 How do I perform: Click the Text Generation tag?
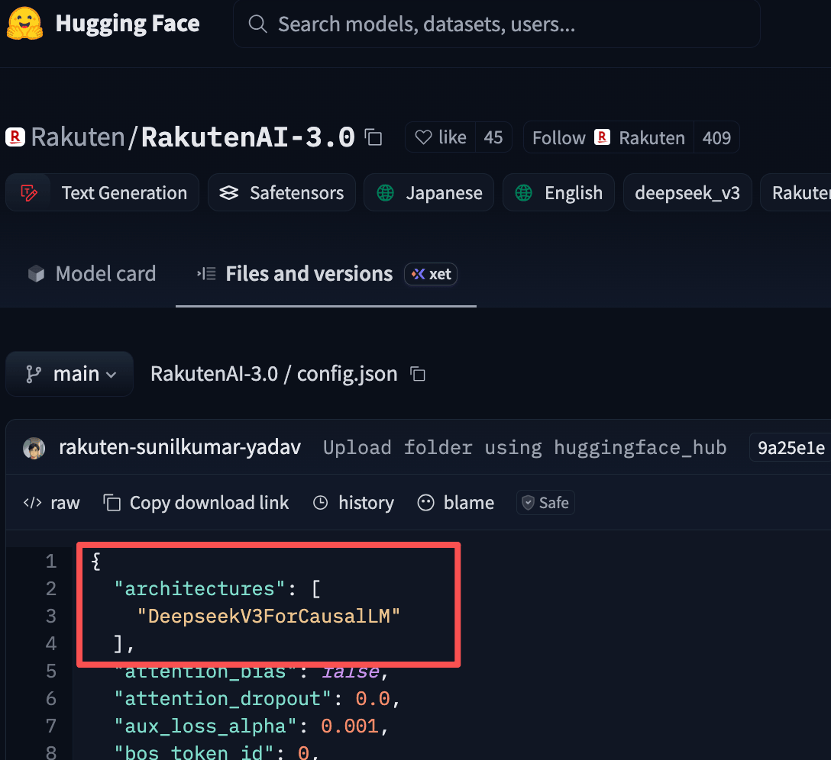tap(104, 193)
